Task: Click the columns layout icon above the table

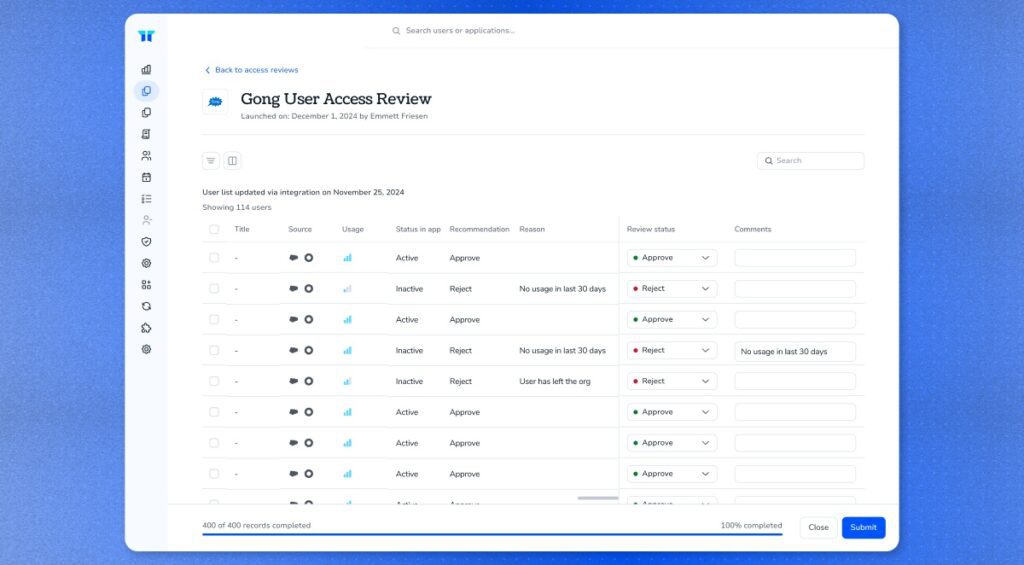Action: (232, 161)
